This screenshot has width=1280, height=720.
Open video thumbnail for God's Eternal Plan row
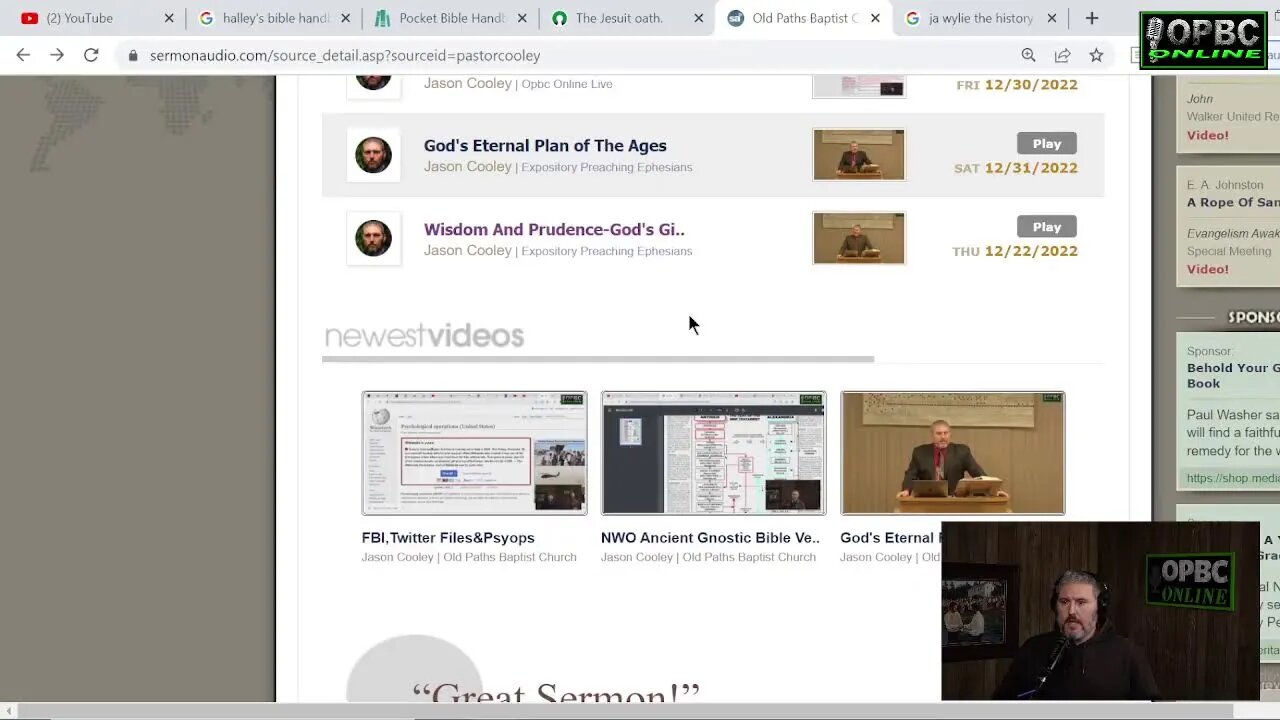click(859, 155)
